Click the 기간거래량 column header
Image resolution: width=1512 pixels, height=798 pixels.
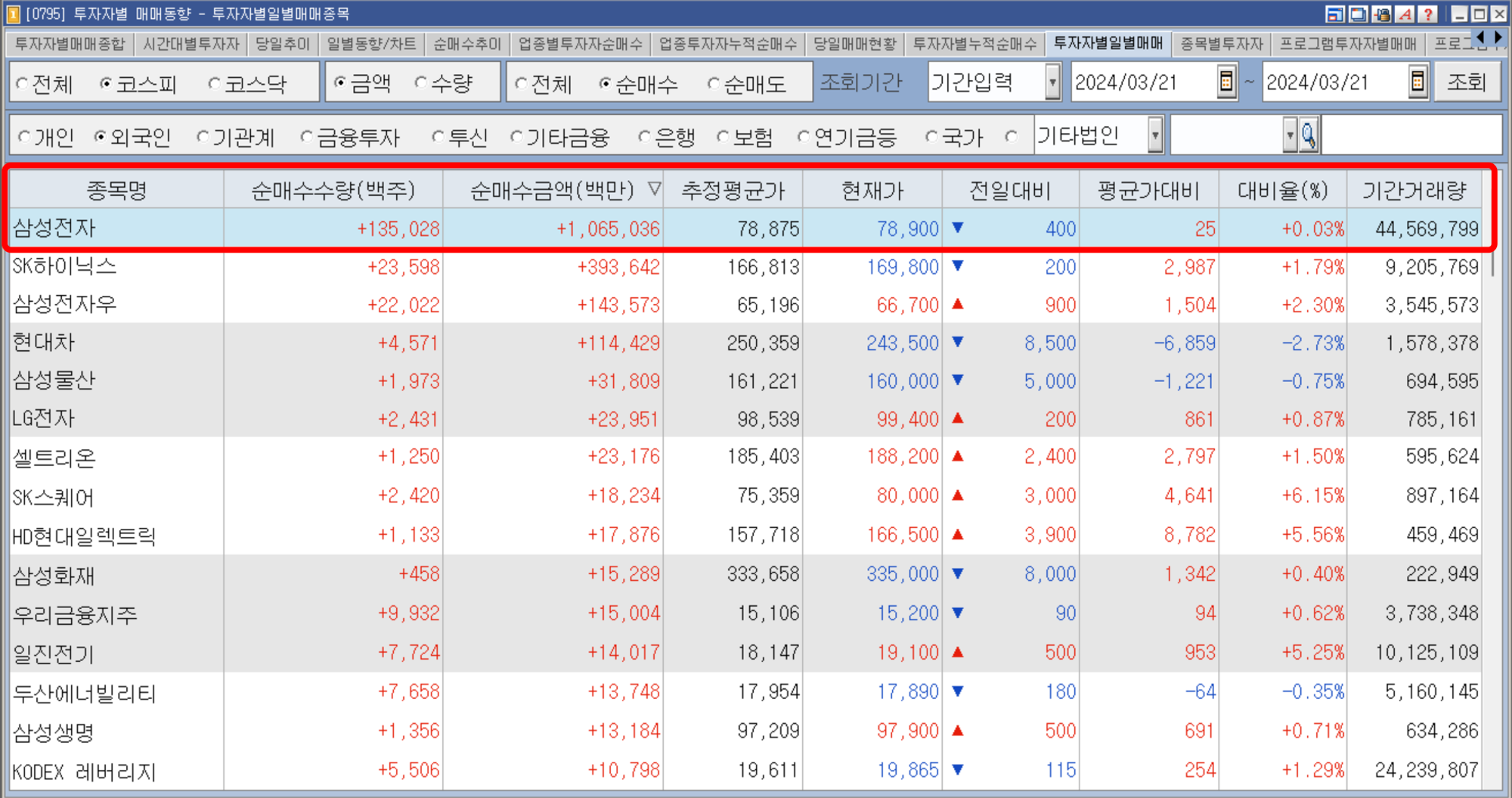(1414, 190)
